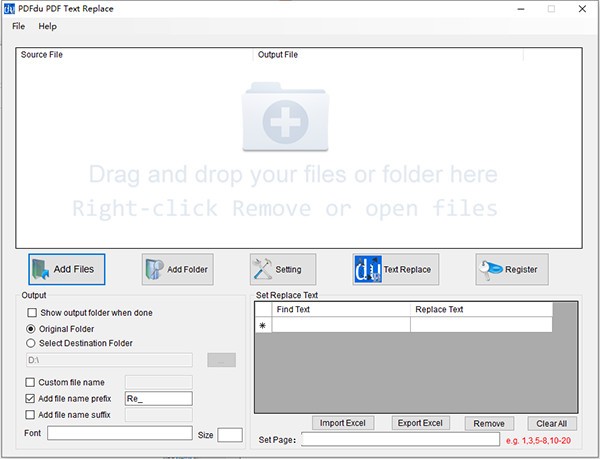The image size is (600, 459).
Task: Enable the Custom file name checkbox
Action: 30,382
